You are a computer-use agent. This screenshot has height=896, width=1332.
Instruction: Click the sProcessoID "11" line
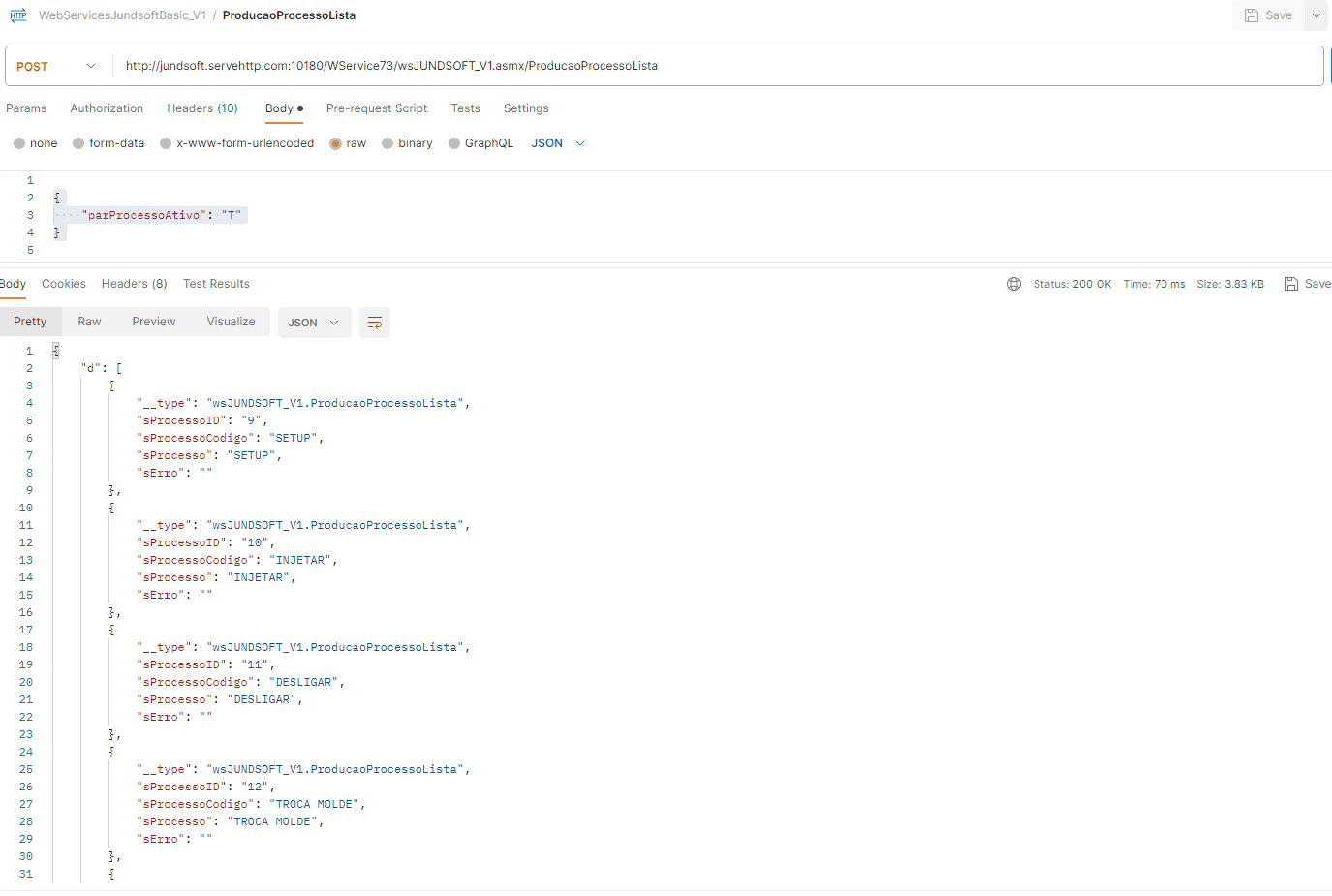tap(205, 664)
